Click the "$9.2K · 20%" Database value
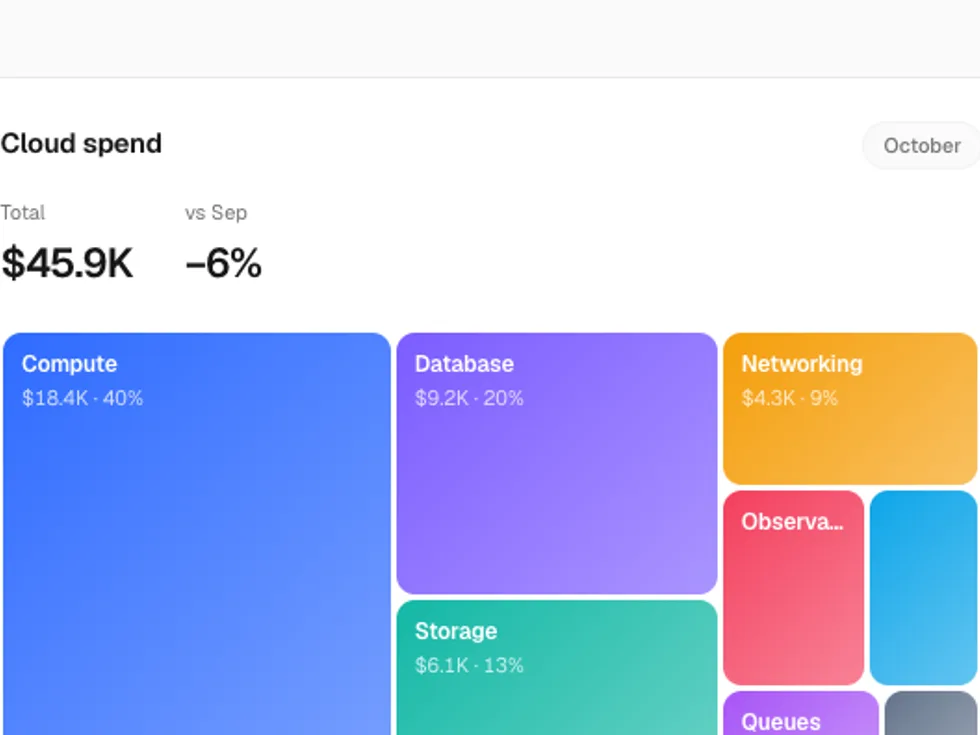The height and width of the screenshot is (735, 980). pos(469,398)
